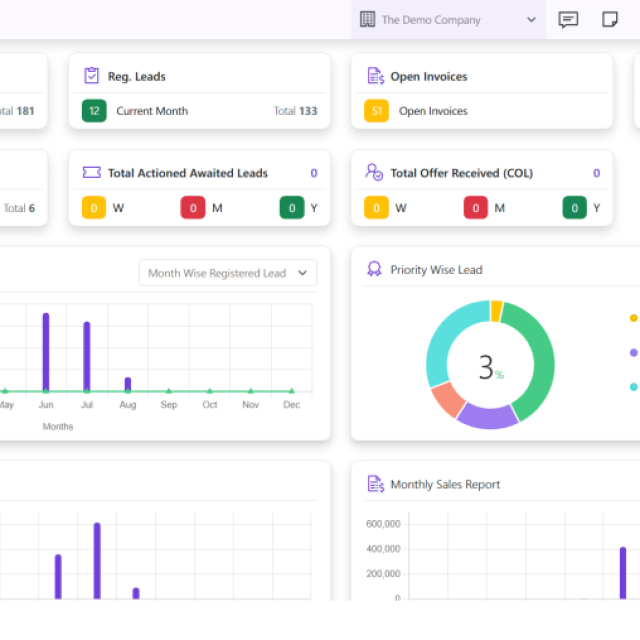Click yellow W badge in Total Offer Received
The width and height of the screenshot is (640, 640).
376,208
